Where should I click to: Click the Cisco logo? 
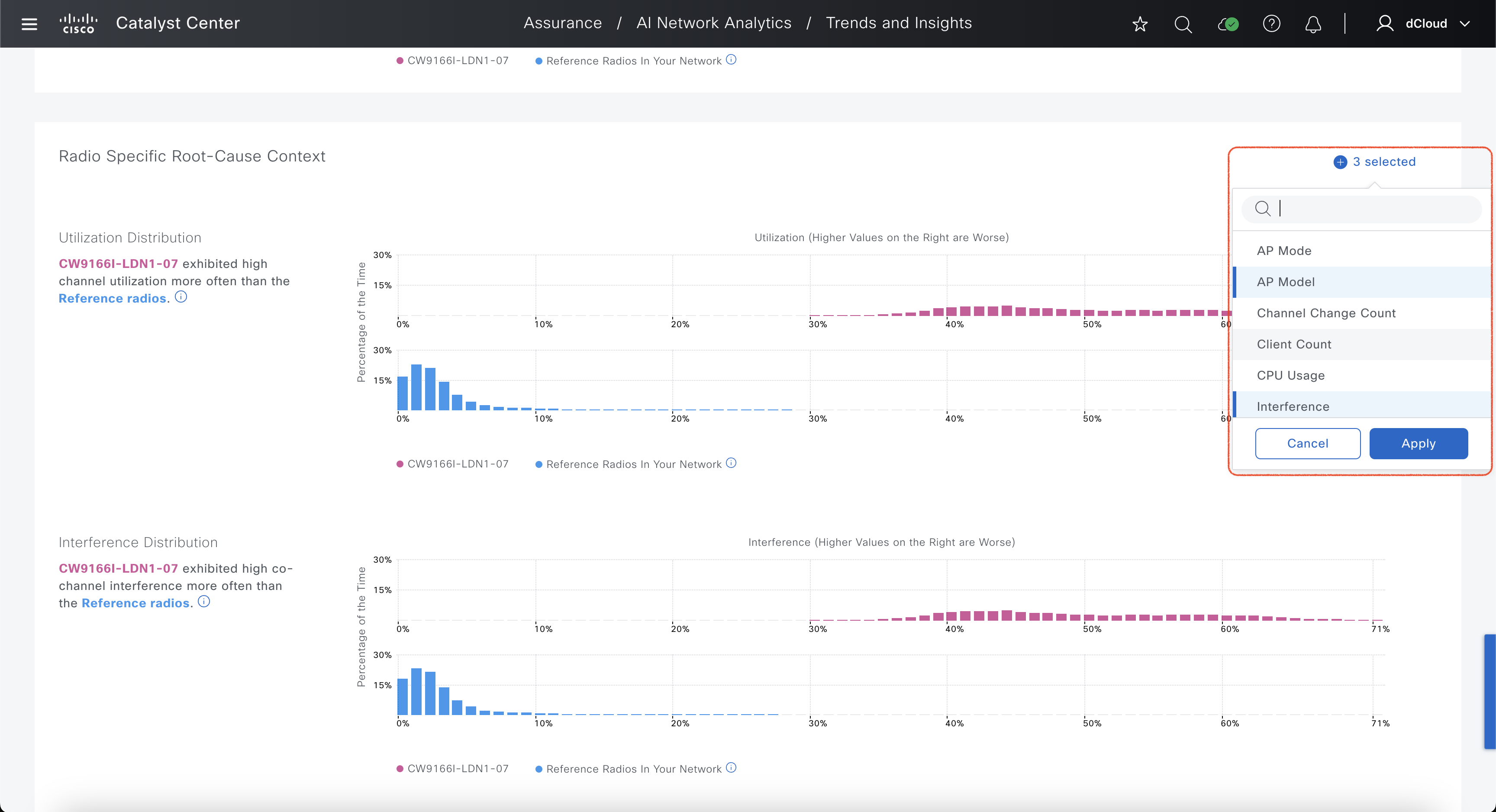[78, 23]
